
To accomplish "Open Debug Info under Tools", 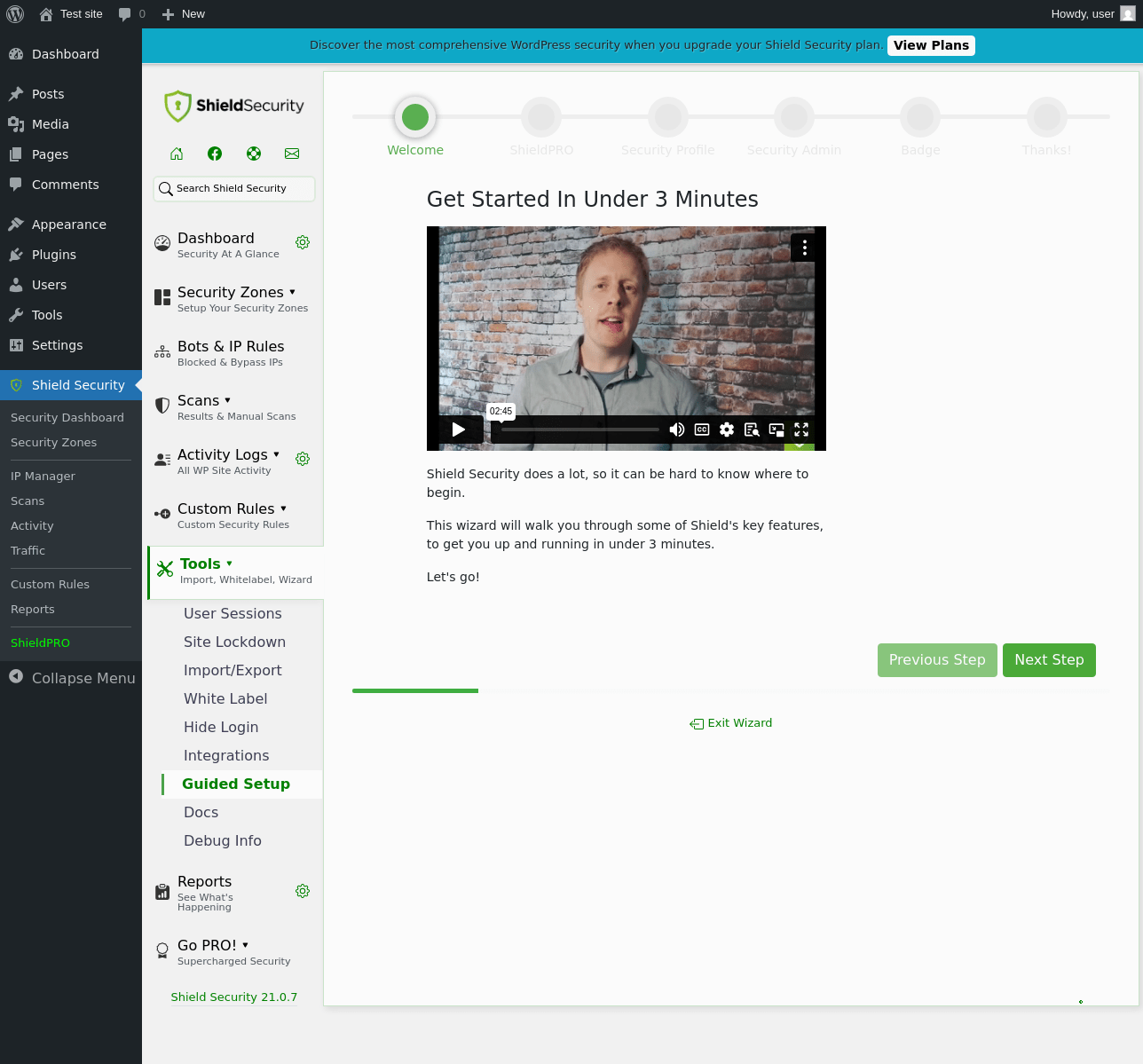I will (223, 840).
